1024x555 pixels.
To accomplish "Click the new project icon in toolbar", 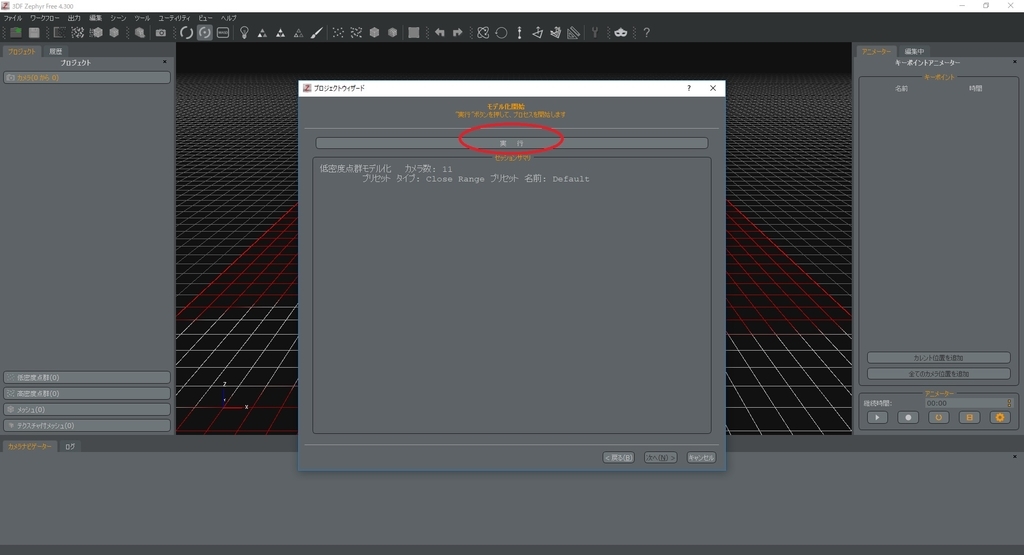I will [x=16, y=33].
